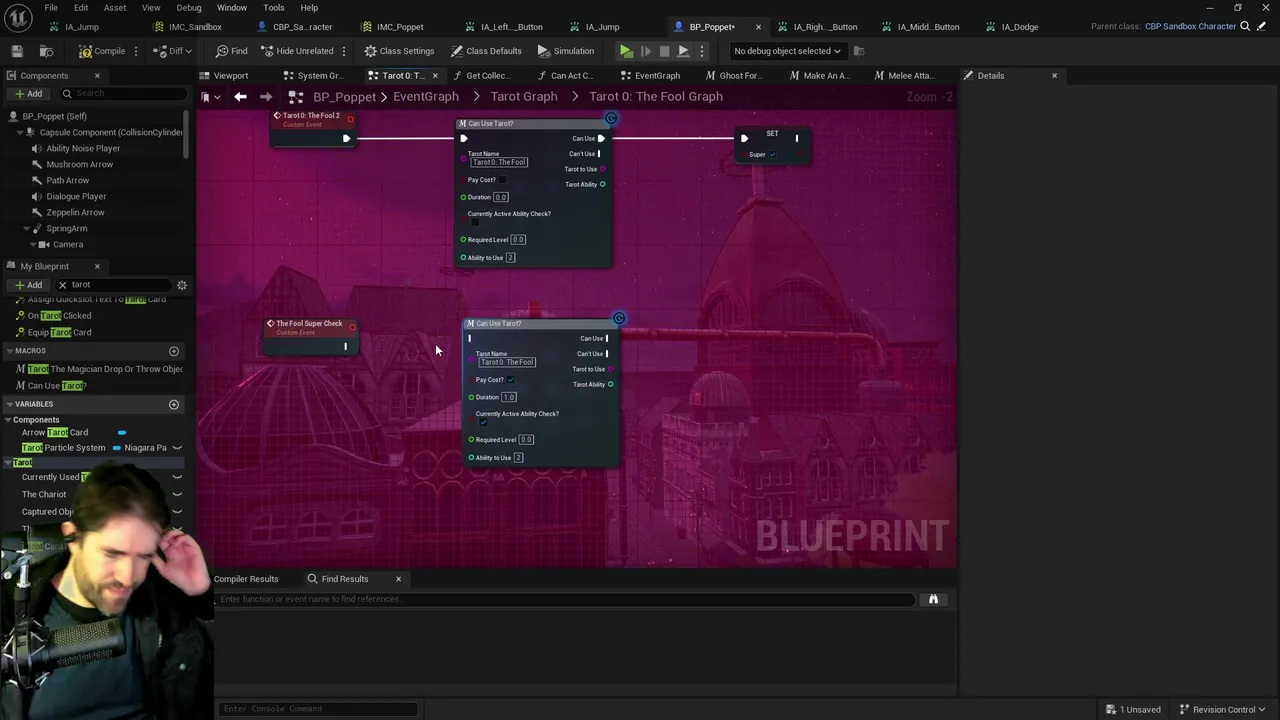Add a new variable with plus icon
1280x720 pixels.
tap(173, 404)
